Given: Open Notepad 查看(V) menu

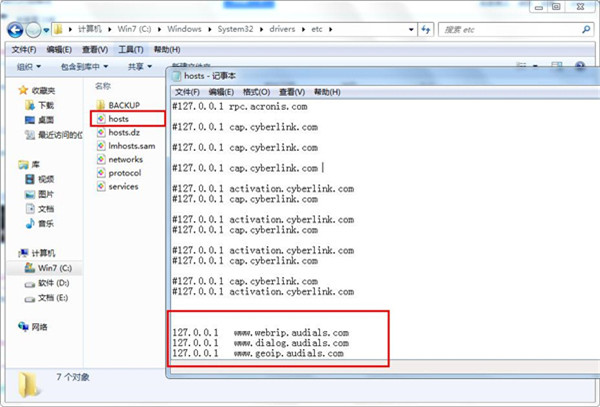Looking at the screenshot, I should click(292, 92).
